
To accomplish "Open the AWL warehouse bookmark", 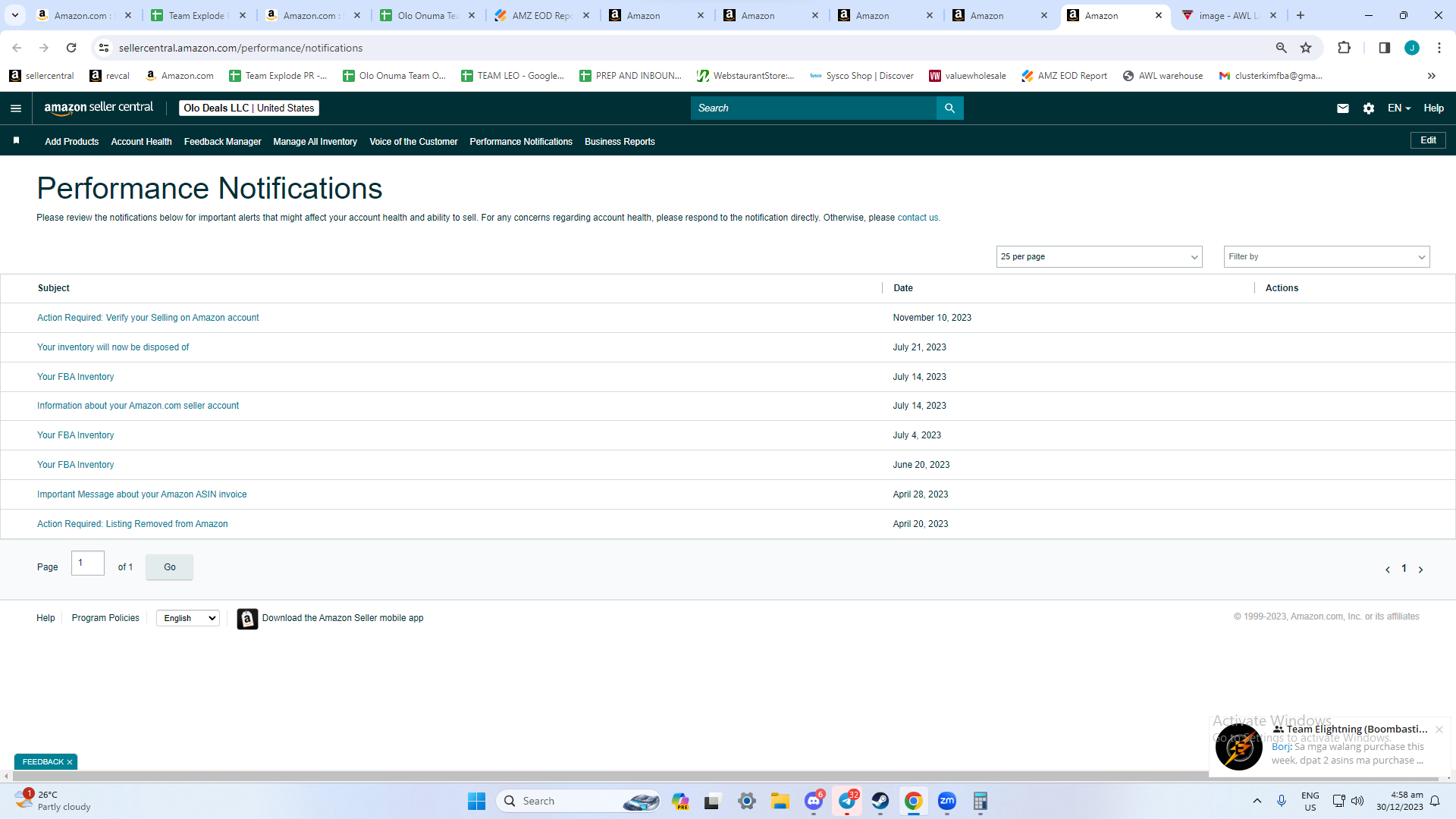I will 1163,76.
